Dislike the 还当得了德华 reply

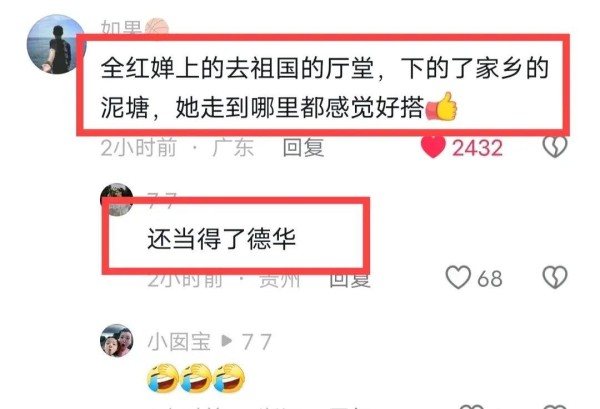click(x=555, y=278)
